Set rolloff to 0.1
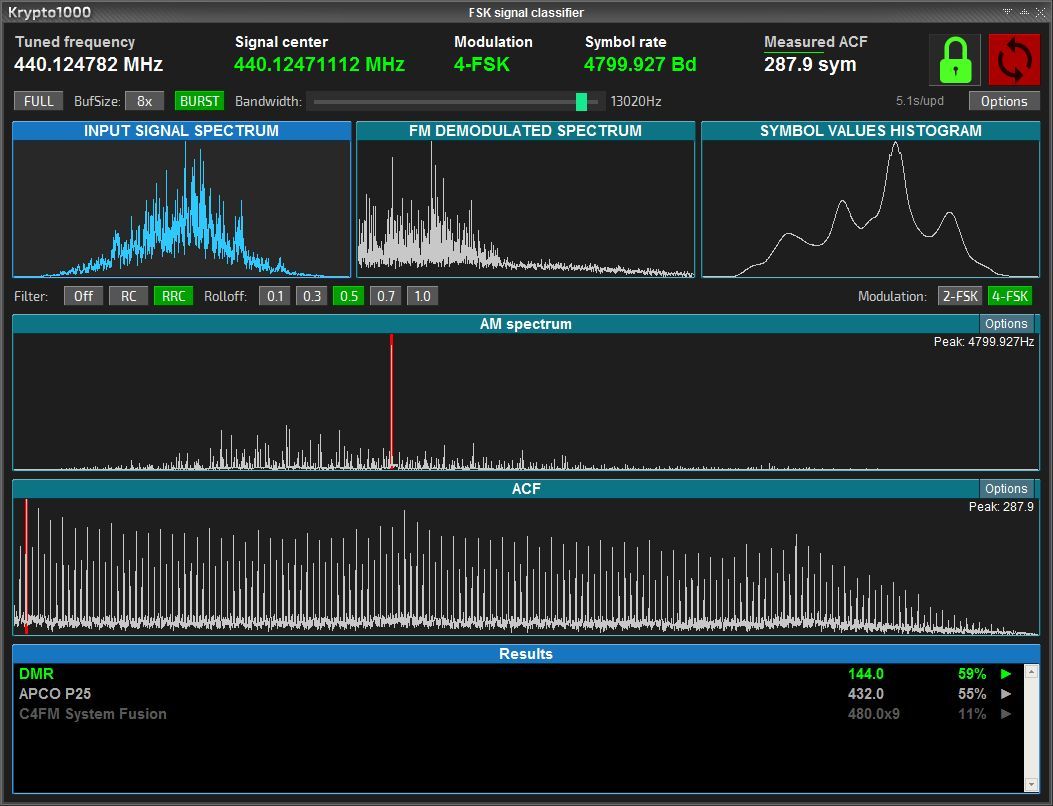The image size is (1053, 806). click(275, 296)
